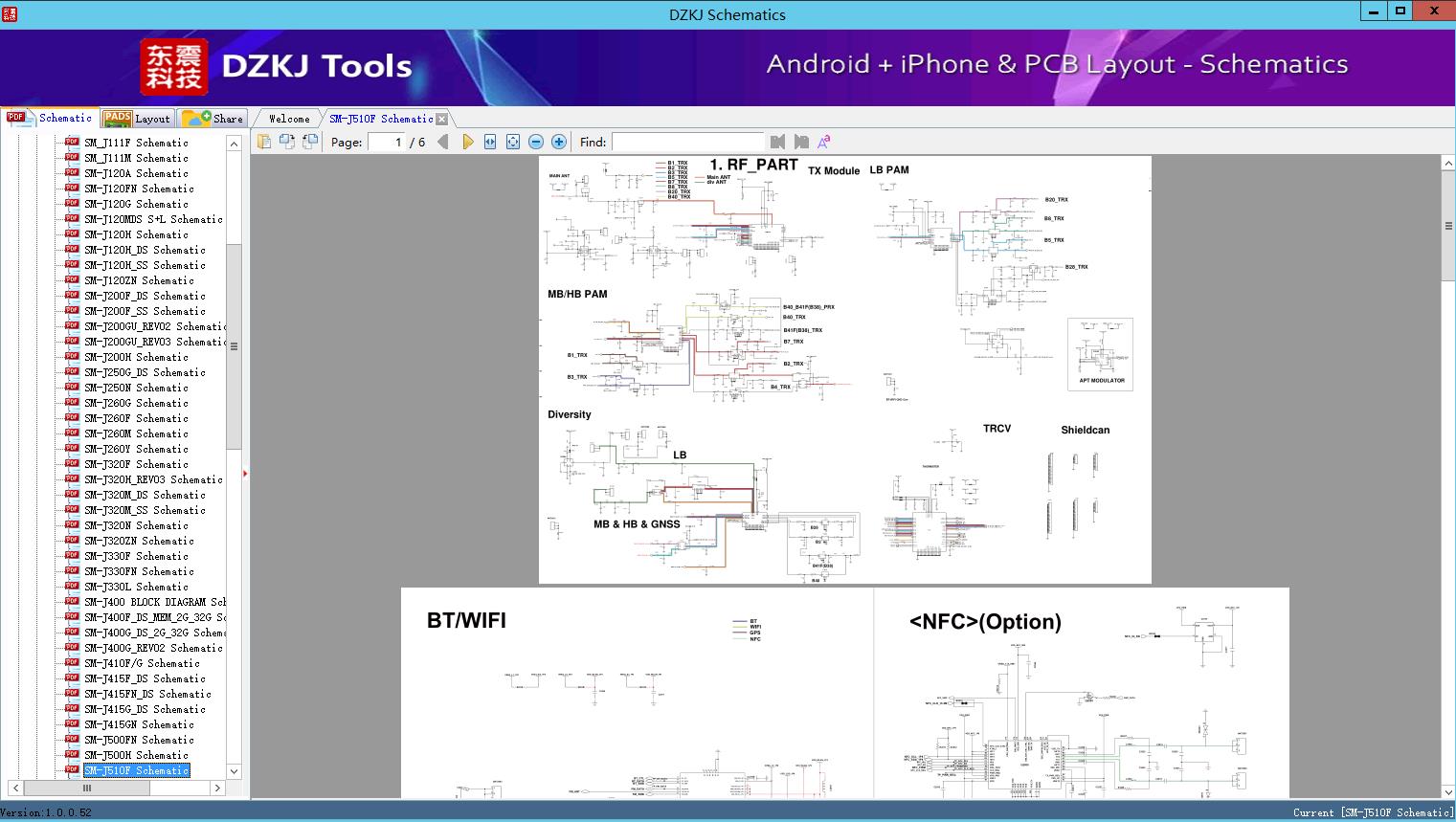Image resolution: width=1456 pixels, height=822 pixels.
Task: Select SM-J410F/G Schematic
Action: coord(142,663)
